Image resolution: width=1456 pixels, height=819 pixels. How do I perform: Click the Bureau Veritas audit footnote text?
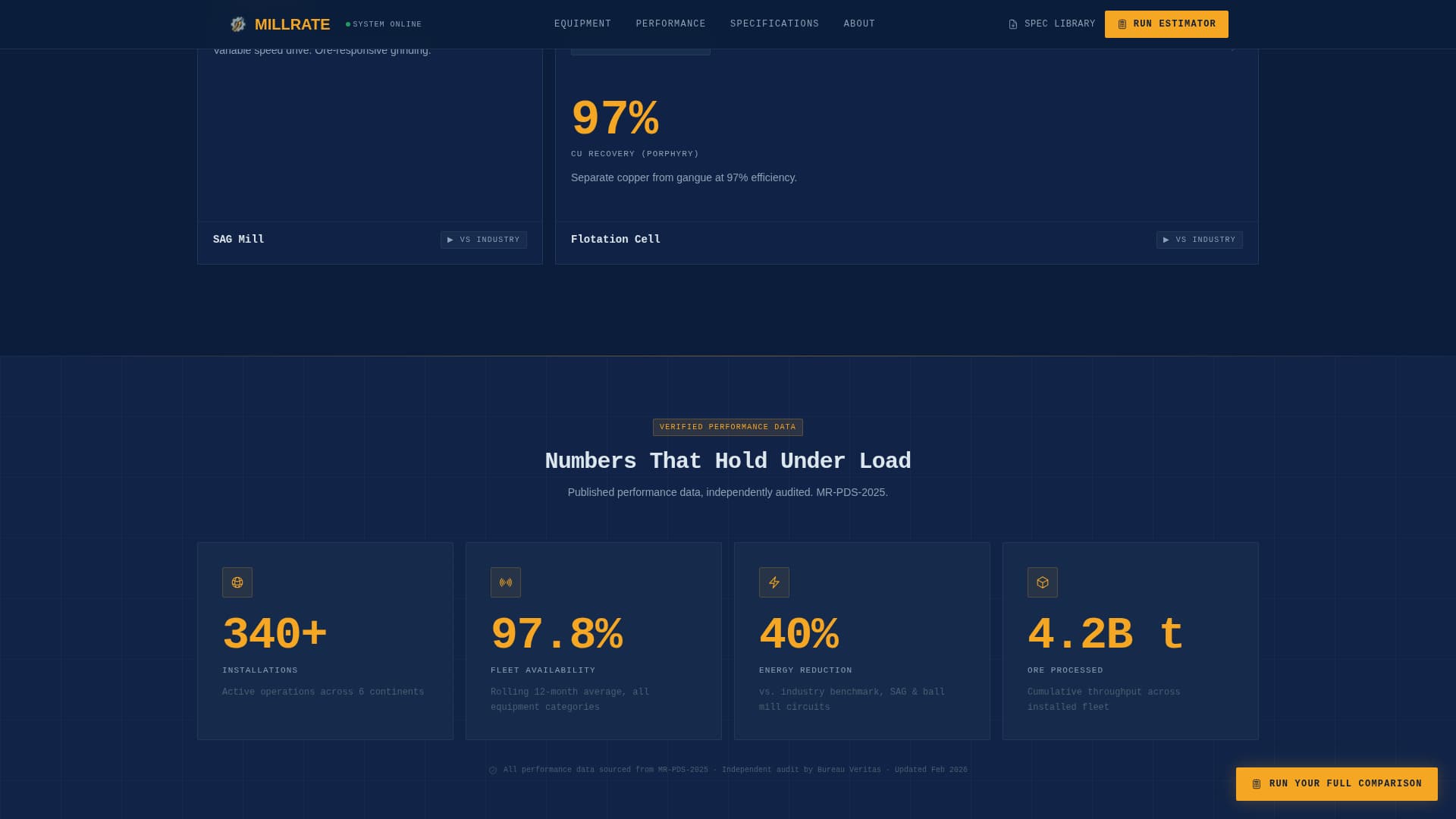coord(736,770)
